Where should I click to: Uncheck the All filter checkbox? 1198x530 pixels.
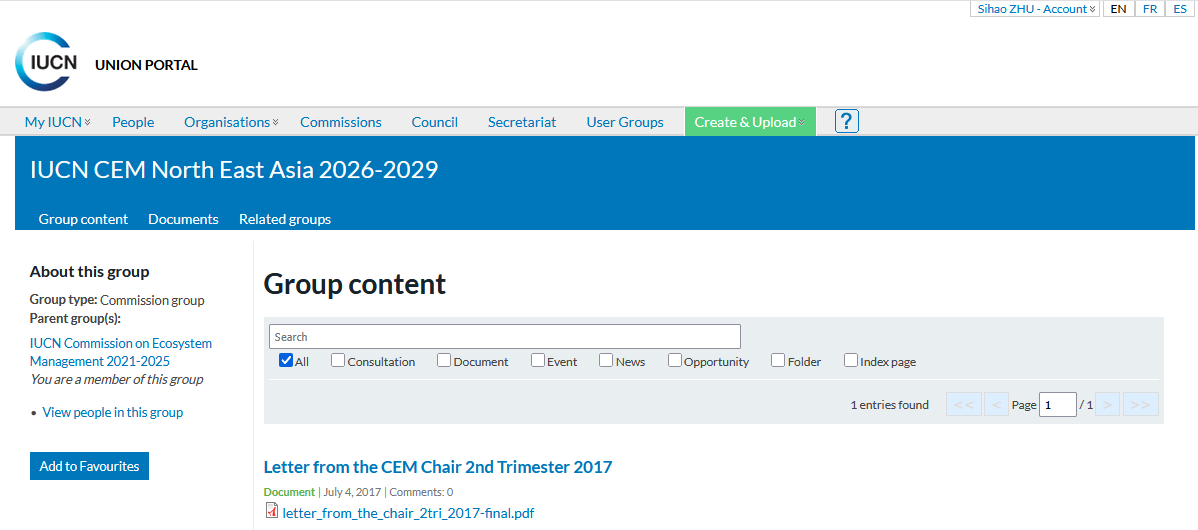pyautogui.click(x=286, y=360)
